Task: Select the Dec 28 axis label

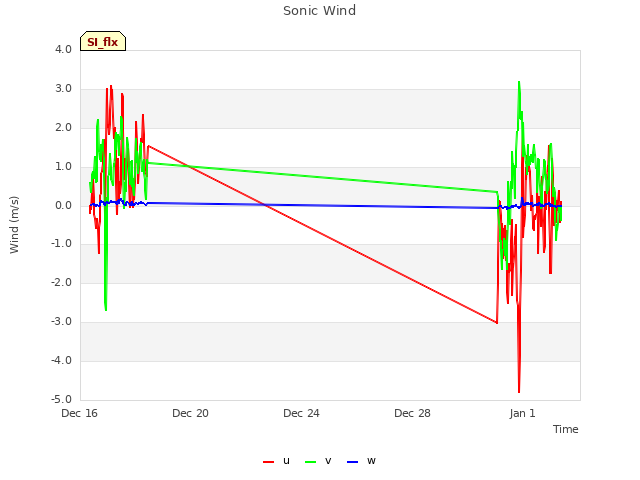Action: (412, 413)
